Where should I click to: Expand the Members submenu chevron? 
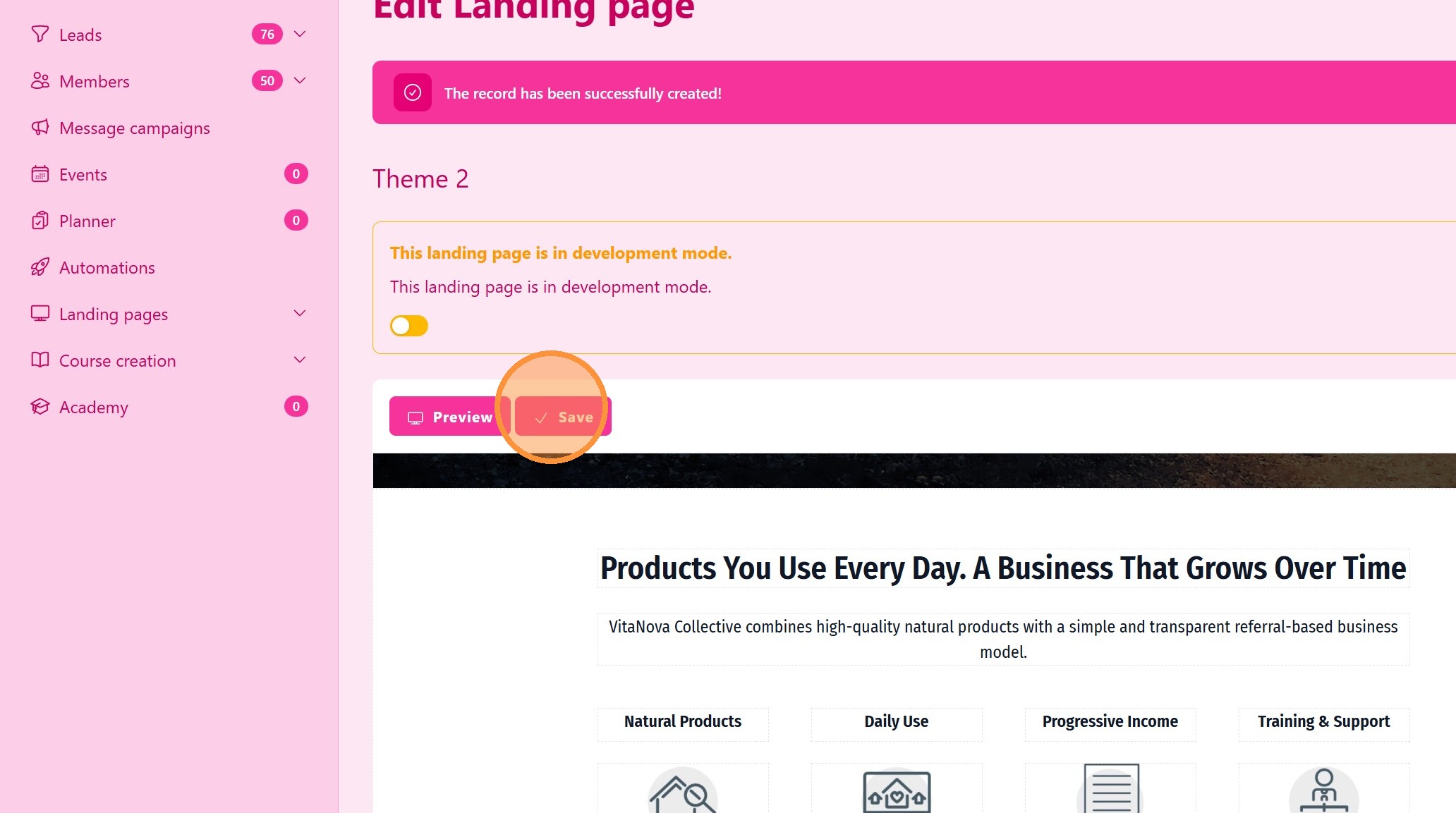point(300,80)
